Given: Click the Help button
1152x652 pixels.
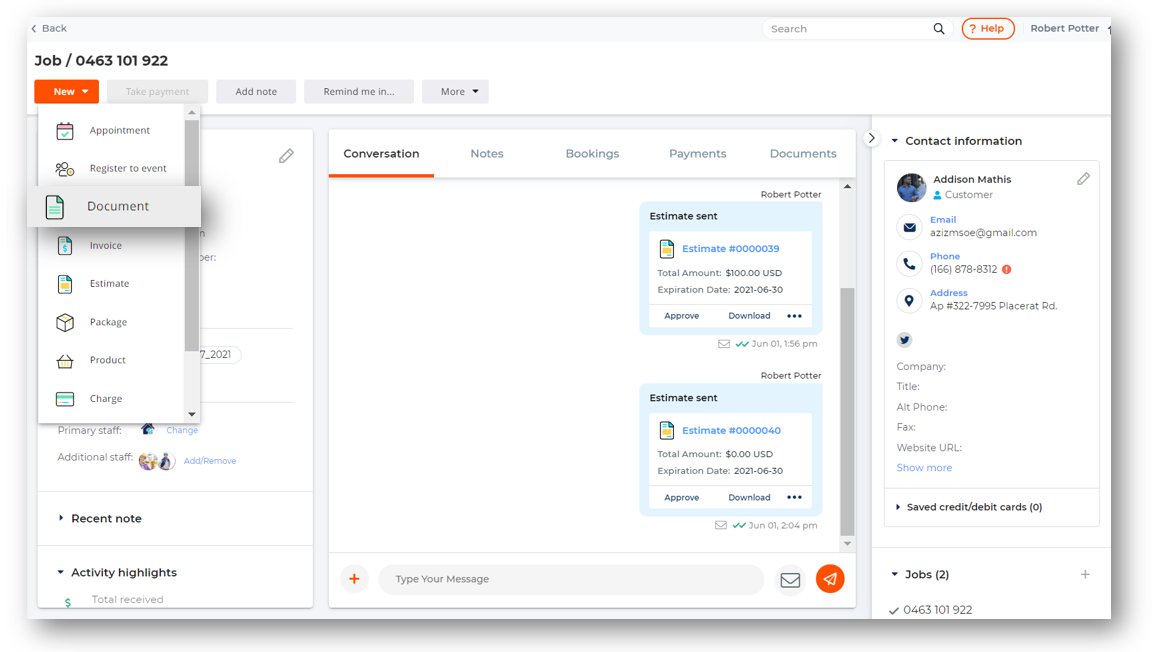Looking at the screenshot, I should 987,29.
